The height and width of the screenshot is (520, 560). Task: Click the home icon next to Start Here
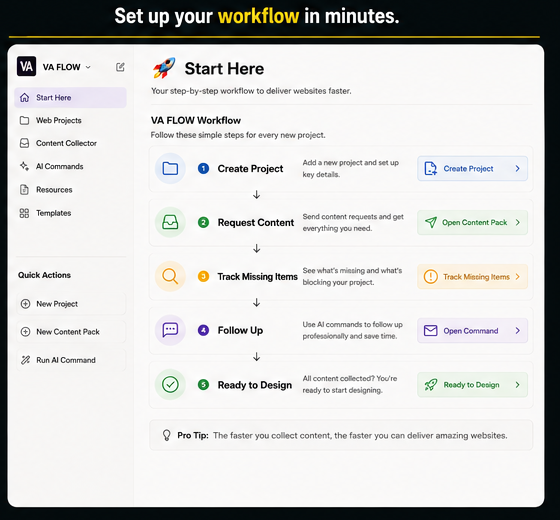24,98
